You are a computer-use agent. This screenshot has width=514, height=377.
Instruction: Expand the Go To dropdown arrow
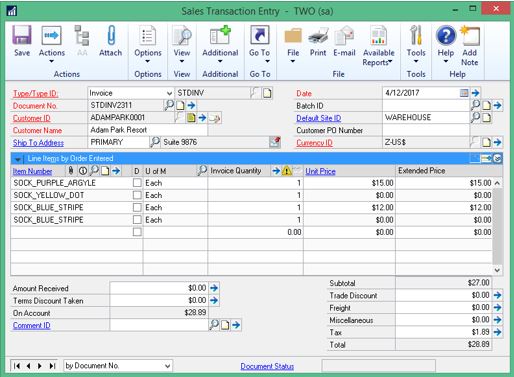coord(267,61)
